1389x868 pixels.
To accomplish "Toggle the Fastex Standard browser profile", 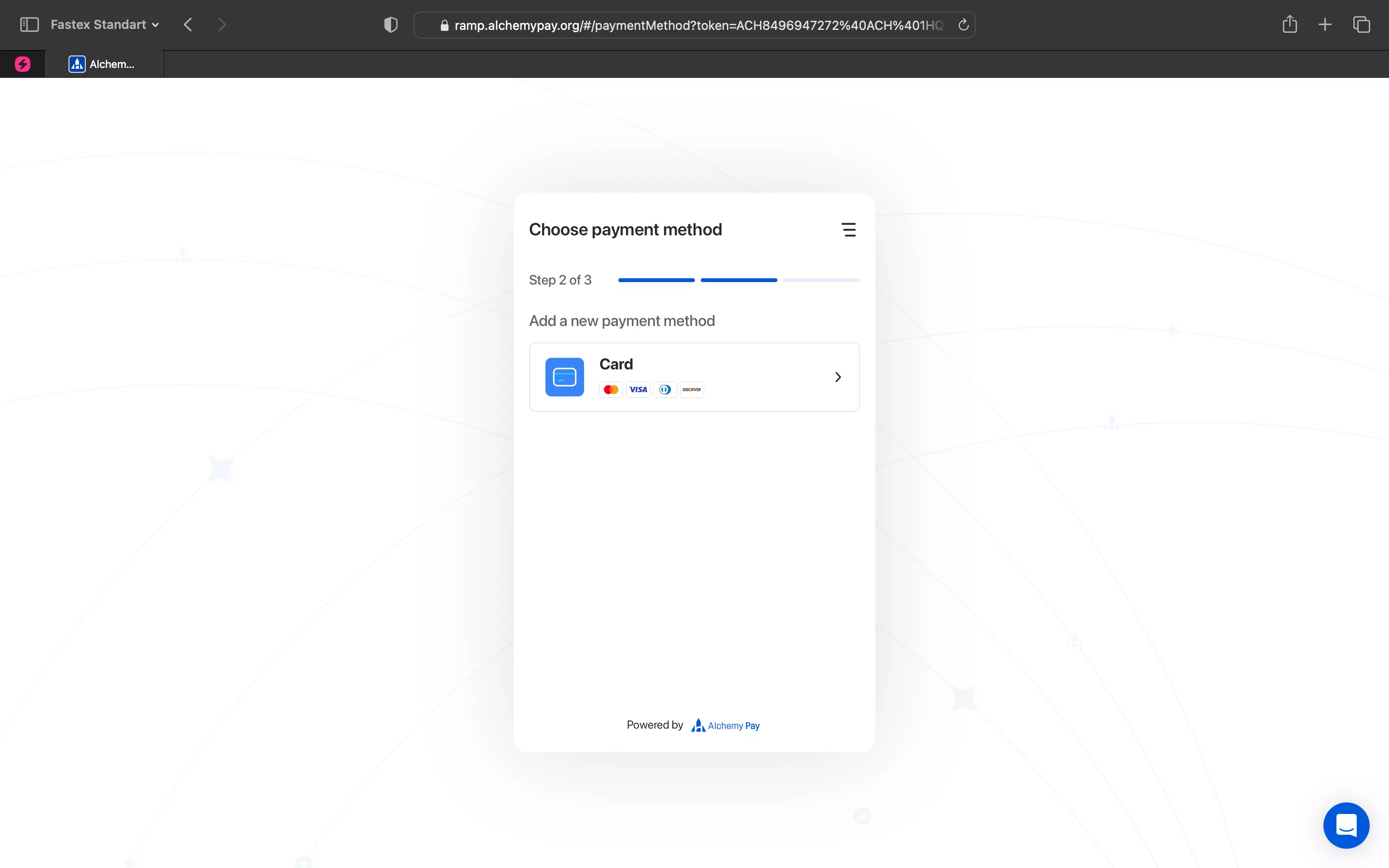I will click(x=104, y=25).
